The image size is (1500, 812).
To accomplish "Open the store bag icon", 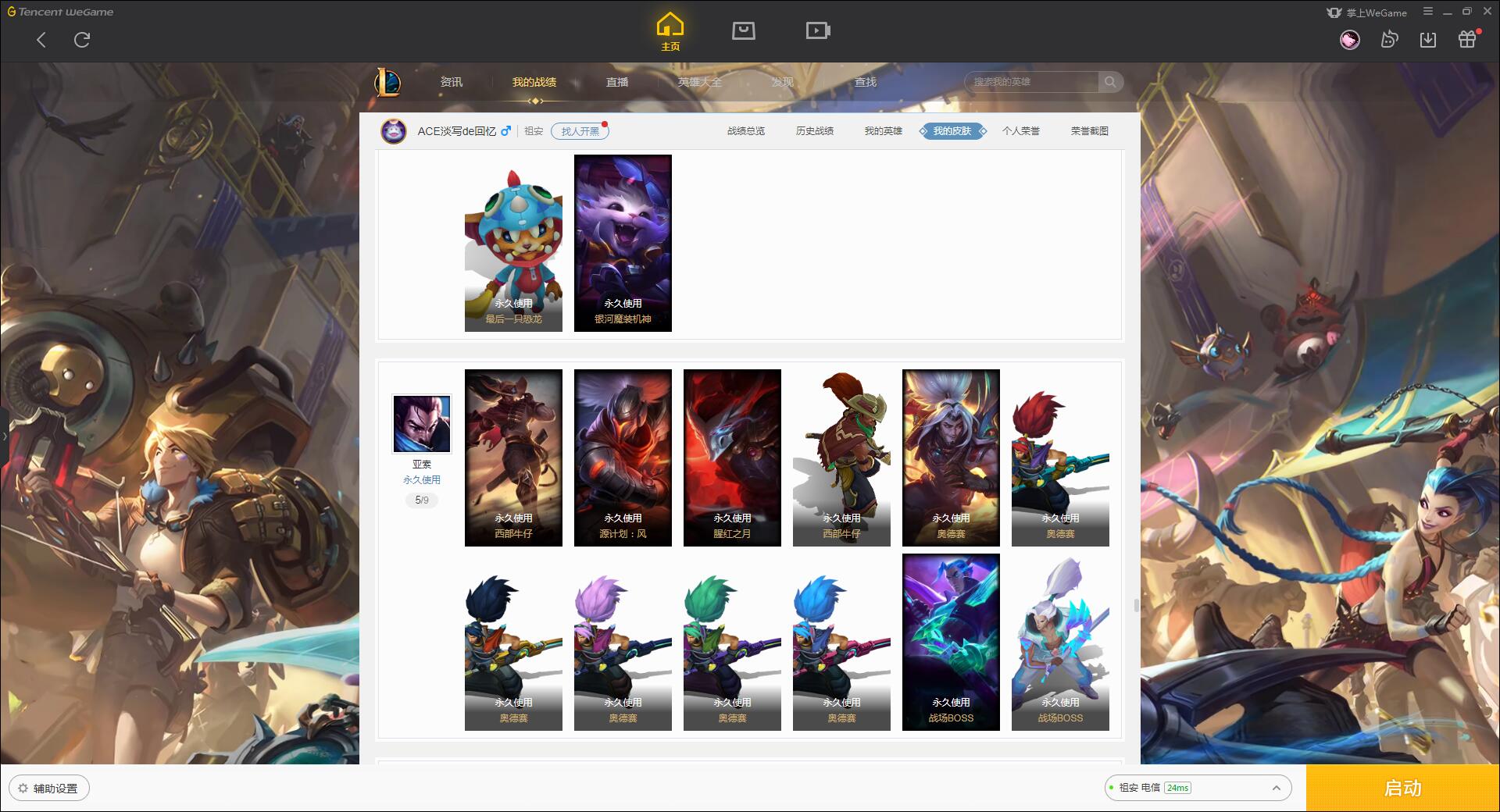I will (743, 30).
